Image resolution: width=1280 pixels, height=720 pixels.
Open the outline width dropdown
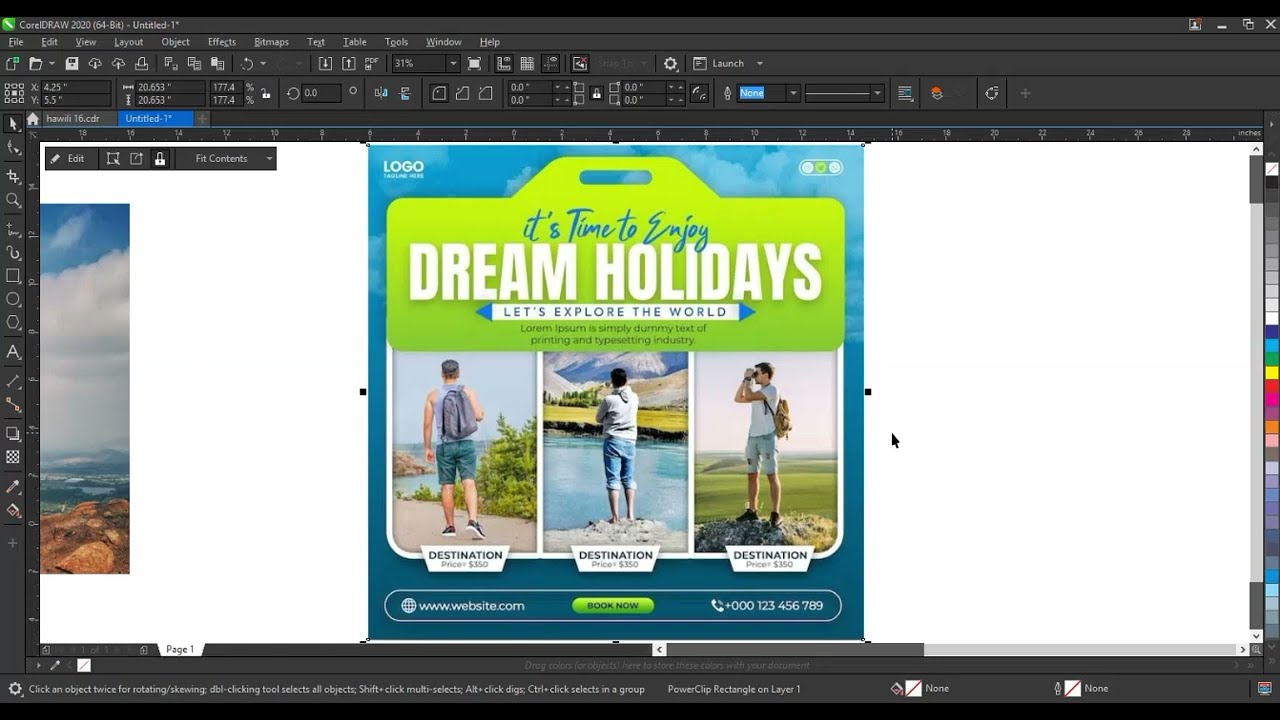pos(793,93)
